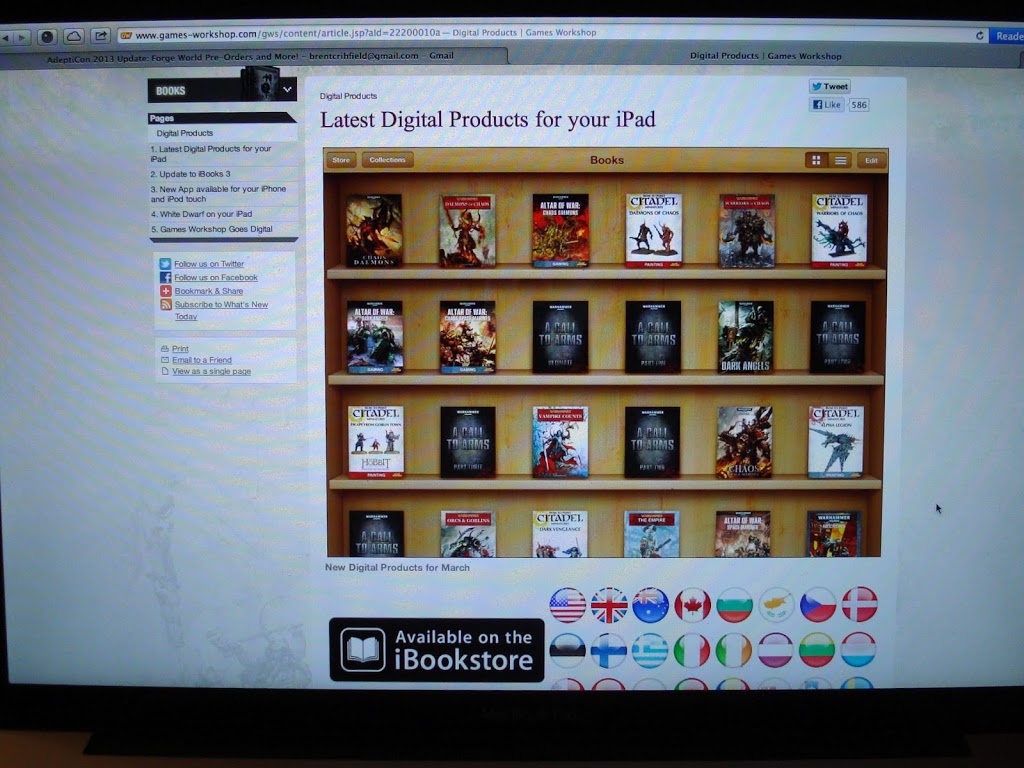Viewport: 1024px width, 768px height.
Task: Choose the Finland flag icon
Action: click(609, 650)
